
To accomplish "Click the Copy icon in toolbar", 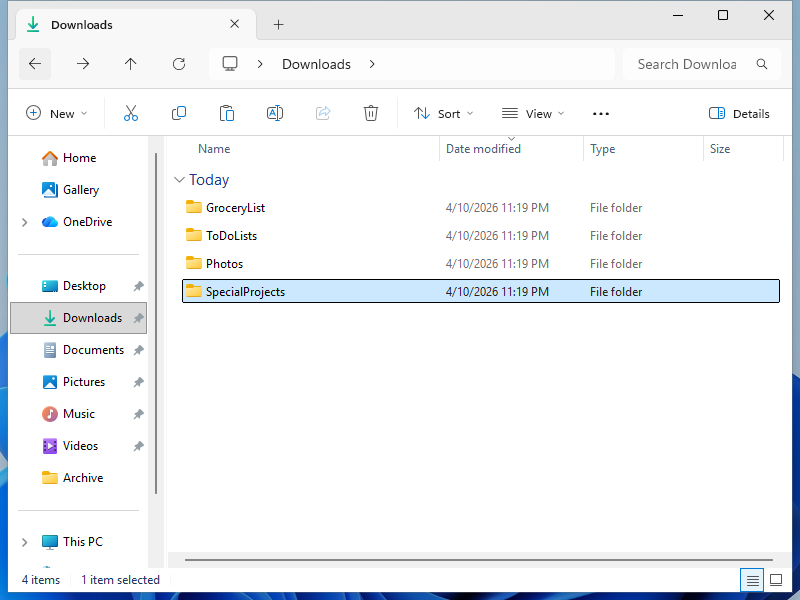I will pos(179,113).
